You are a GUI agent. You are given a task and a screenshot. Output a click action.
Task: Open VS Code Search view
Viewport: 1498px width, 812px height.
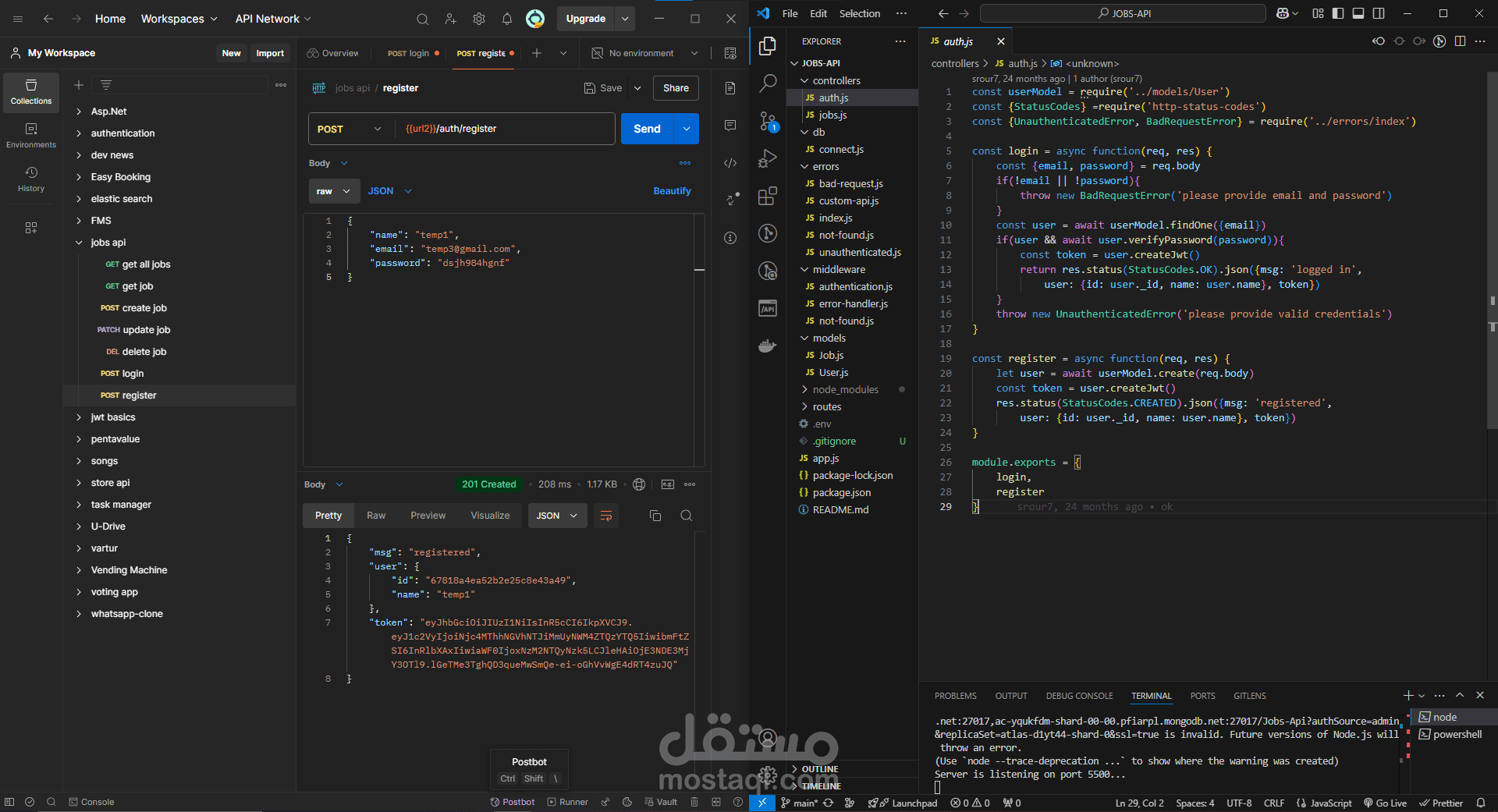pyautogui.click(x=768, y=83)
